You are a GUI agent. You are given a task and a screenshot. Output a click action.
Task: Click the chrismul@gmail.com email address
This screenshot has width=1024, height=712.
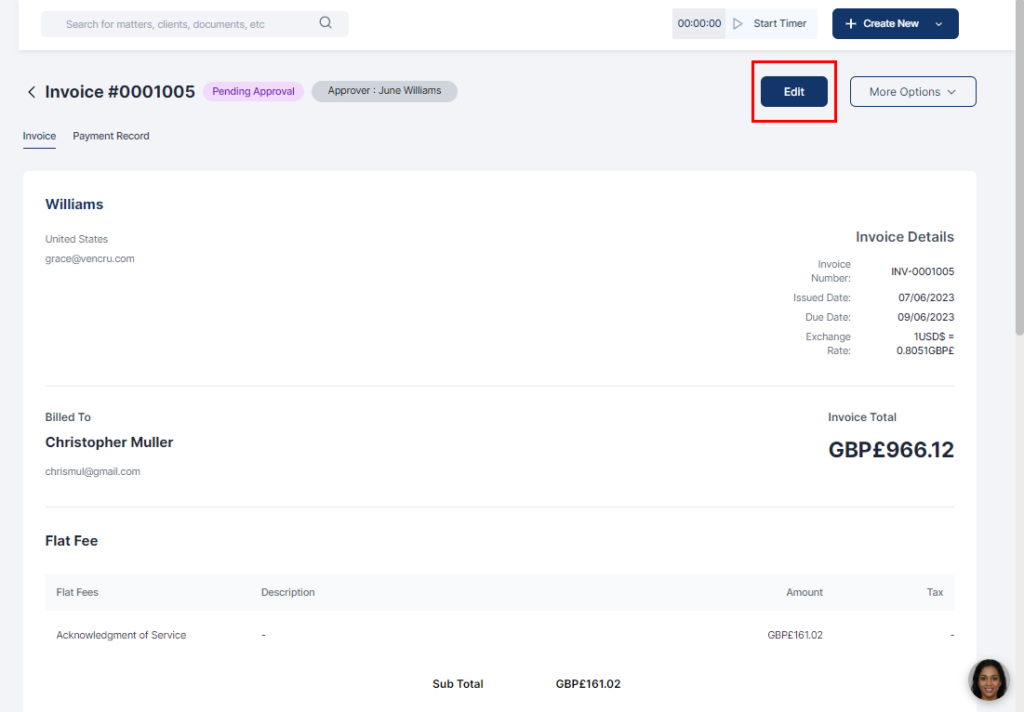(x=93, y=471)
